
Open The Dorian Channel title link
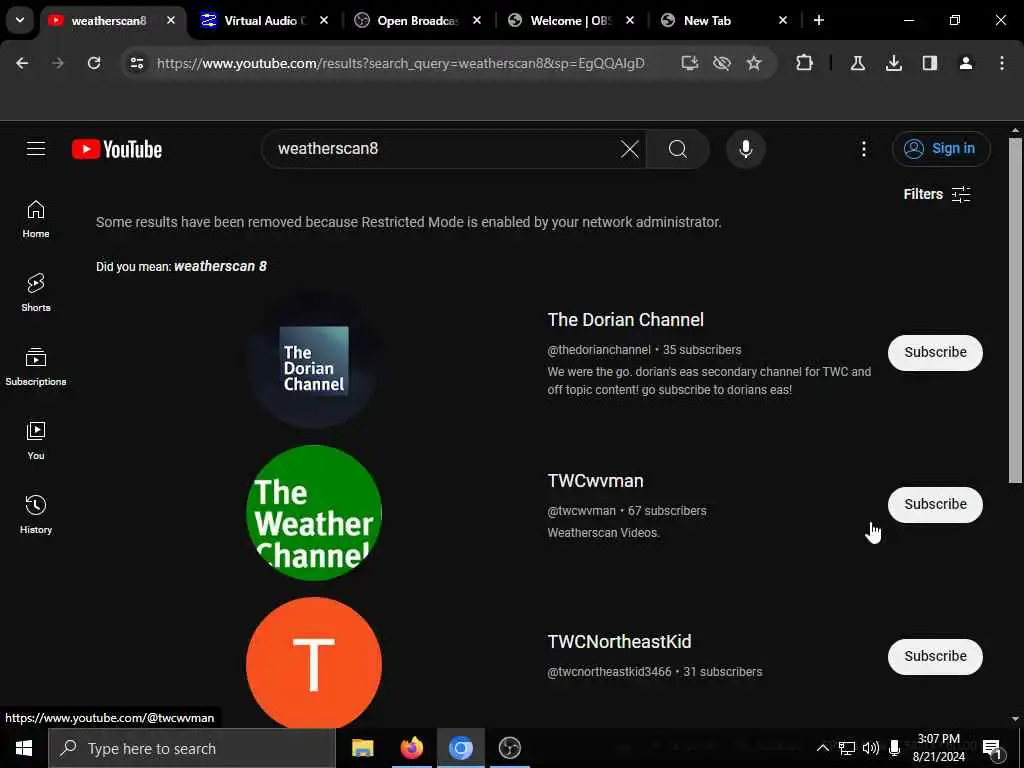pyautogui.click(x=626, y=320)
